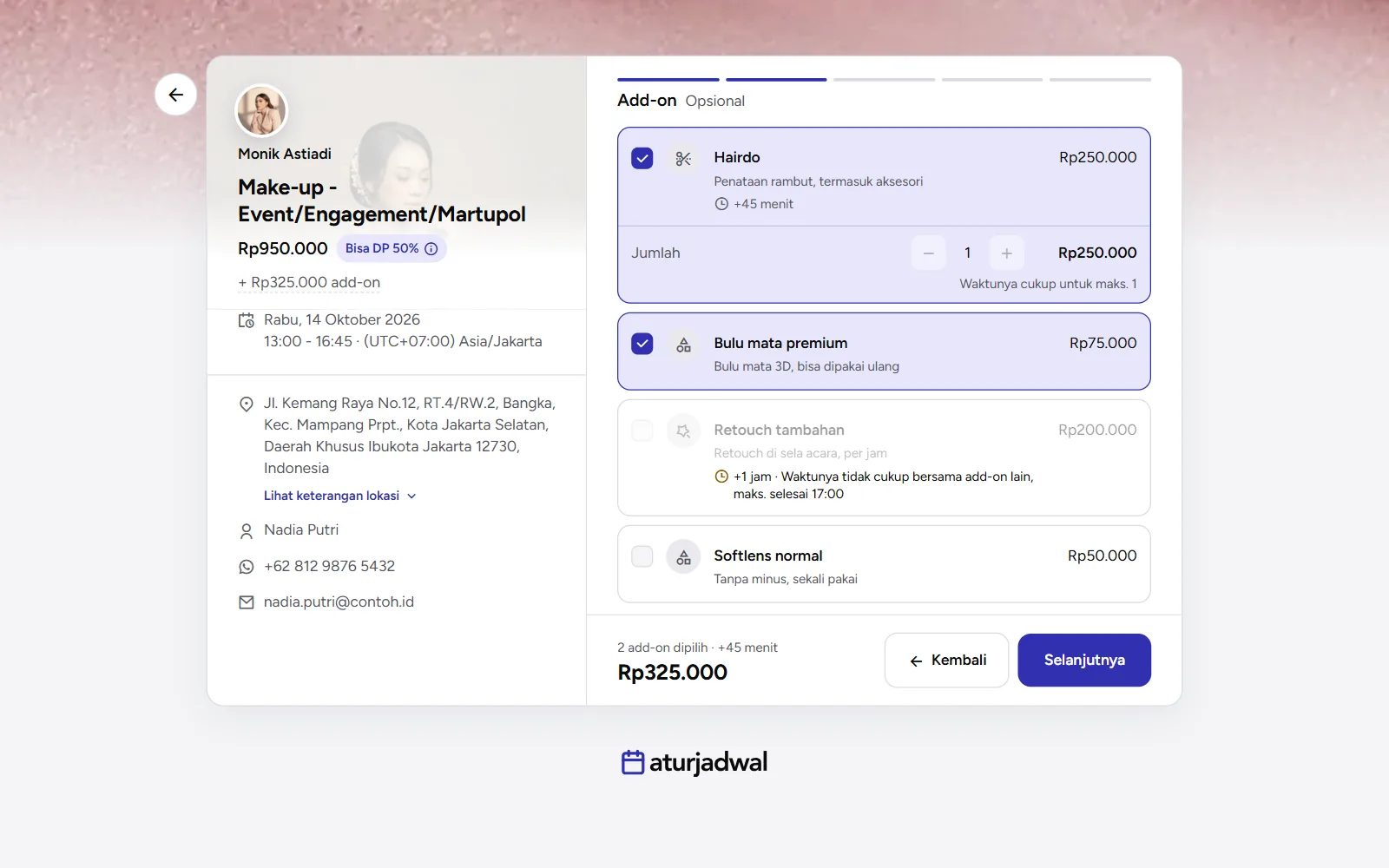The image size is (1389, 868).
Task: Click the orange clock warning icon under Retouch tambahan
Action: (x=721, y=477)
